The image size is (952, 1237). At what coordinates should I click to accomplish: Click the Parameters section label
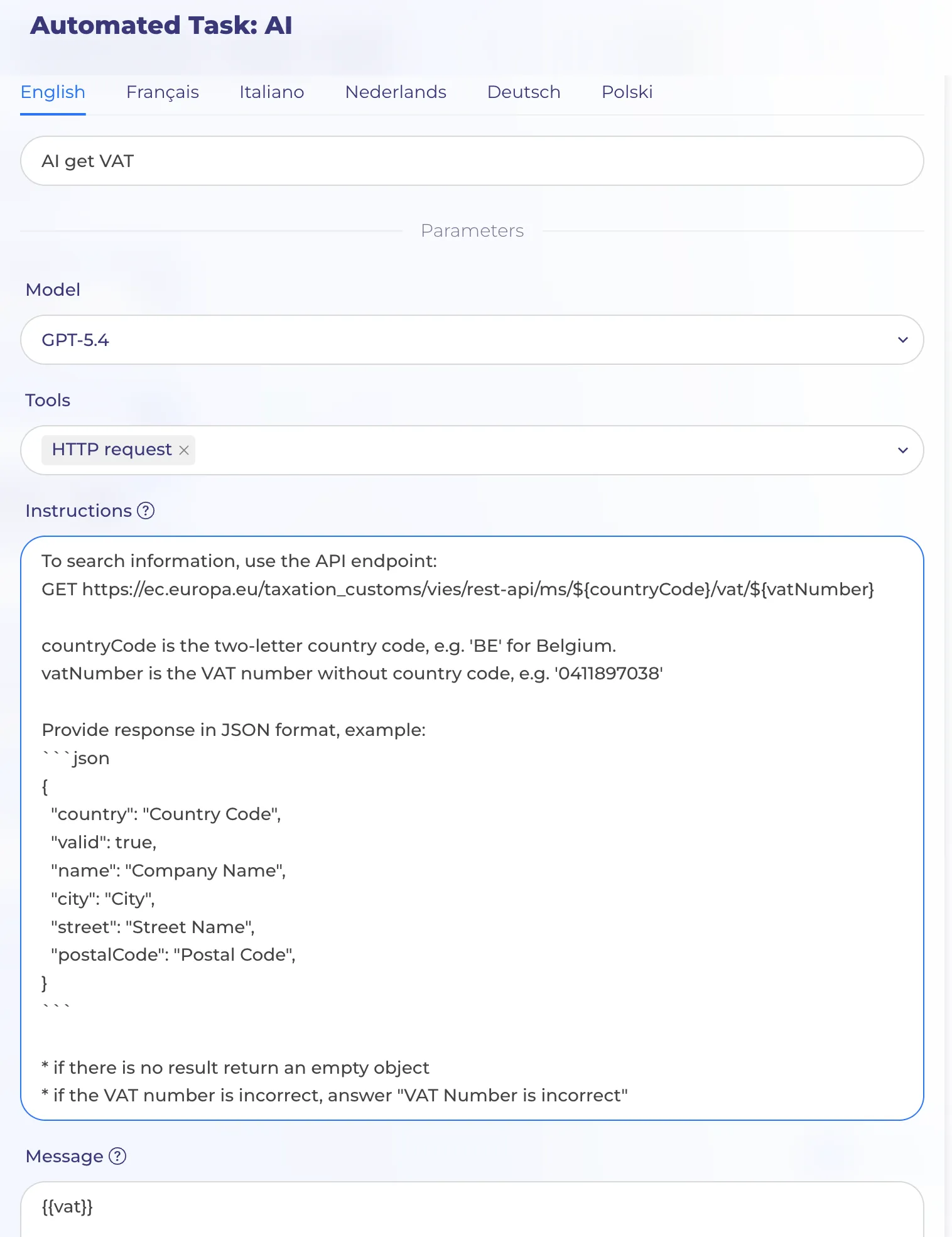click(x=472, y=230)
